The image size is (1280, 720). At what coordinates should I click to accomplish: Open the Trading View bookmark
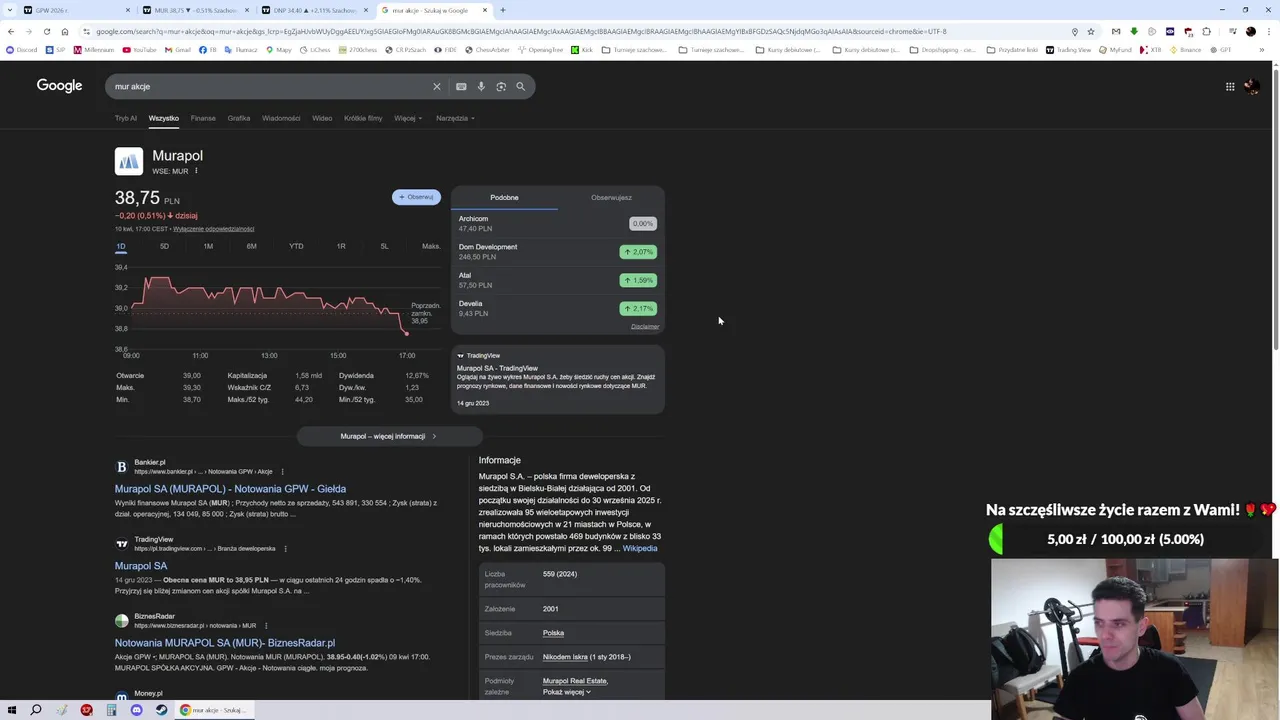(1069, 50)
